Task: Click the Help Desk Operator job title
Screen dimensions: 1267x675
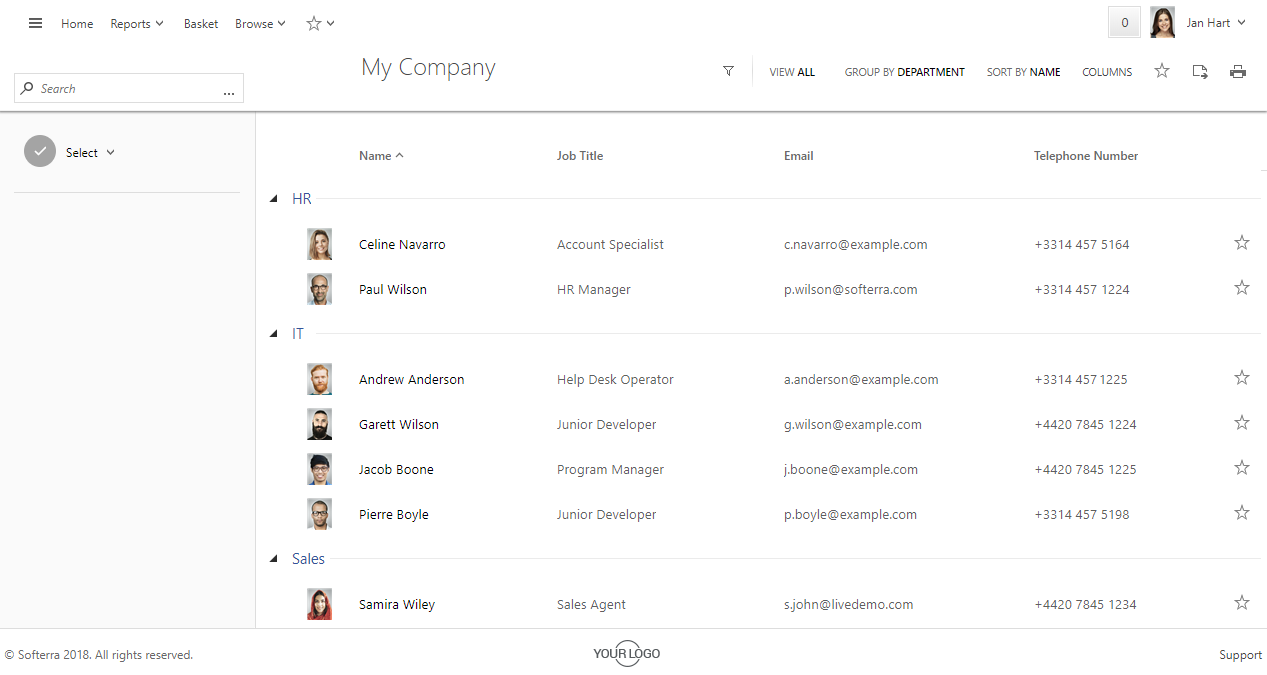Action: (615, 380)
